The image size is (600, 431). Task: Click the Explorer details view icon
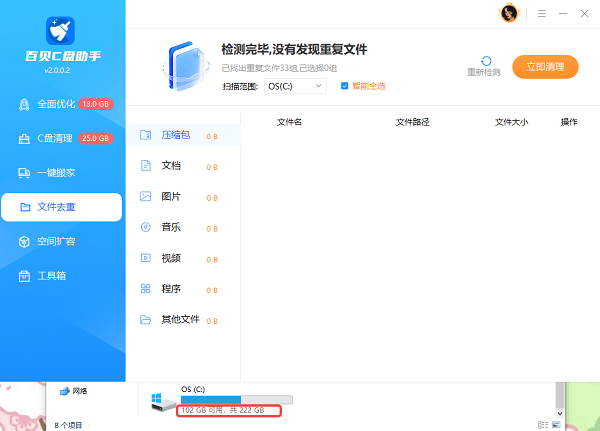pyautogui.click(x=543, y=425)
